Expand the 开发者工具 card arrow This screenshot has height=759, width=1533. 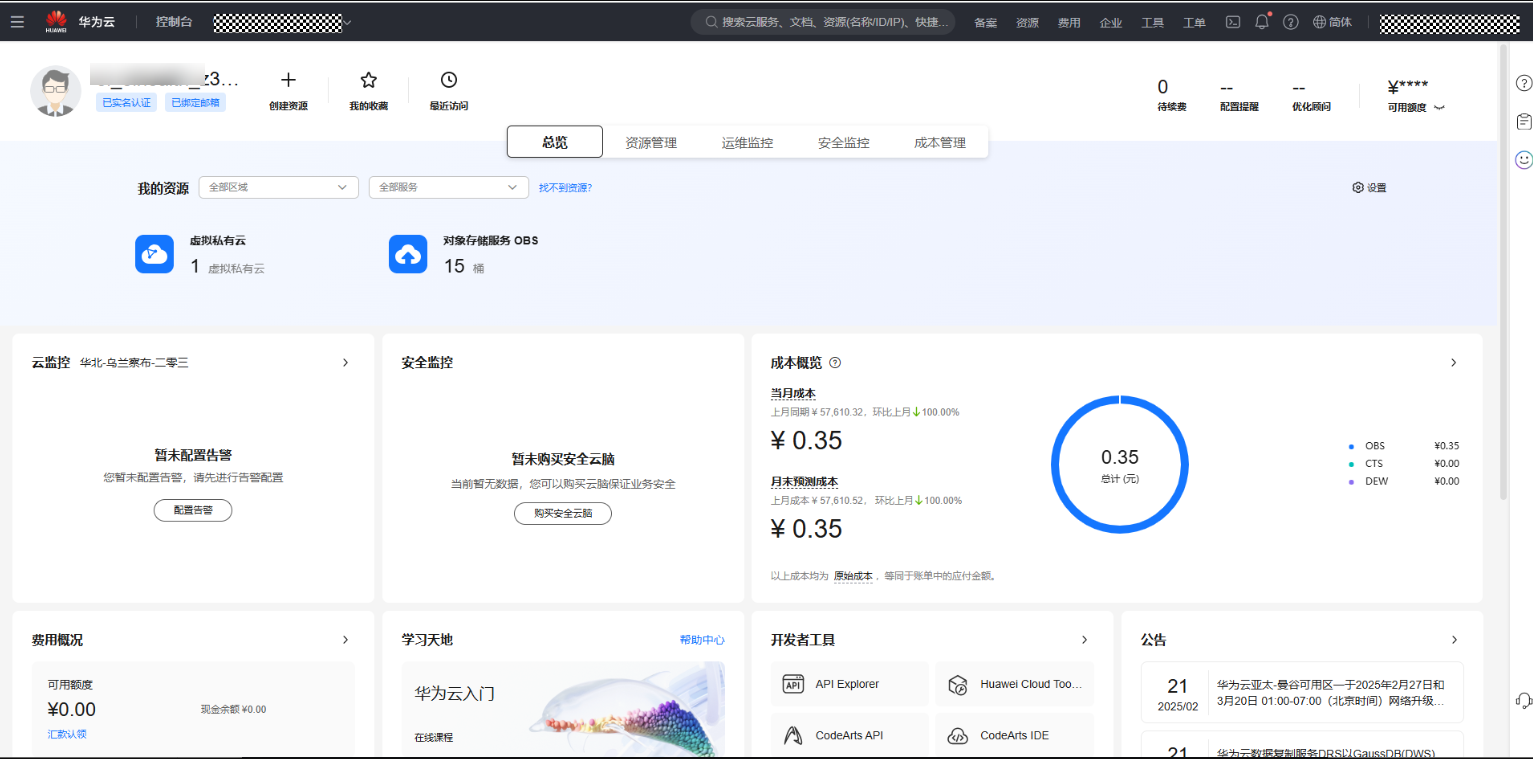pyautogui.click(x=1084, y=639)
